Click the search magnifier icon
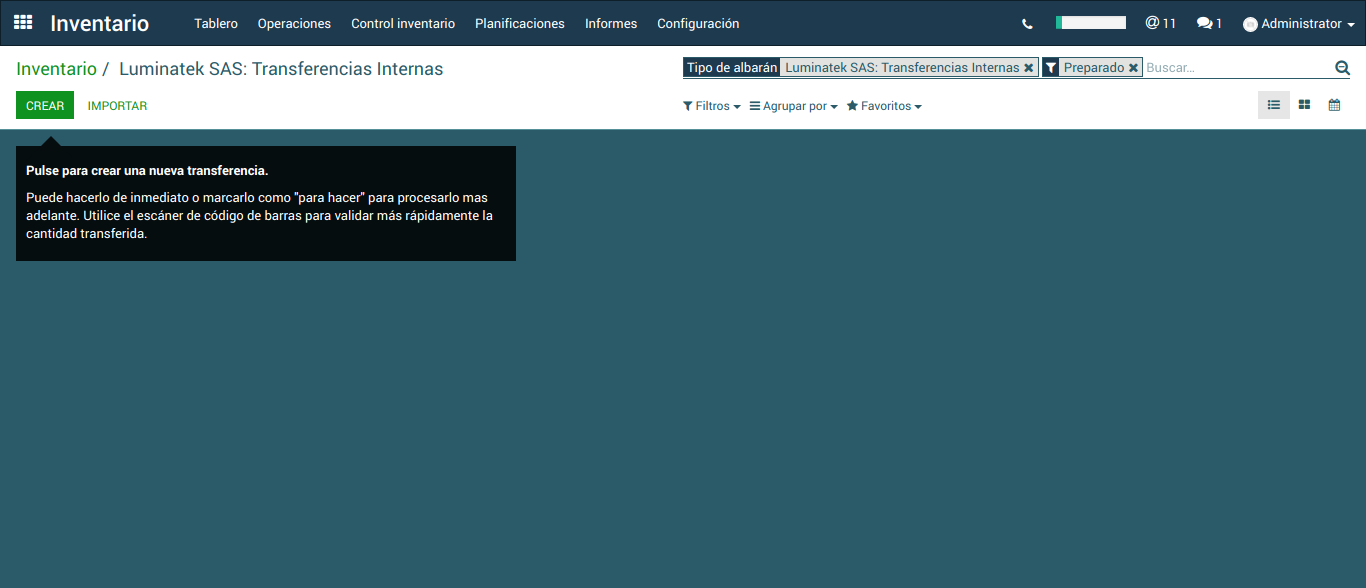 1342,68
